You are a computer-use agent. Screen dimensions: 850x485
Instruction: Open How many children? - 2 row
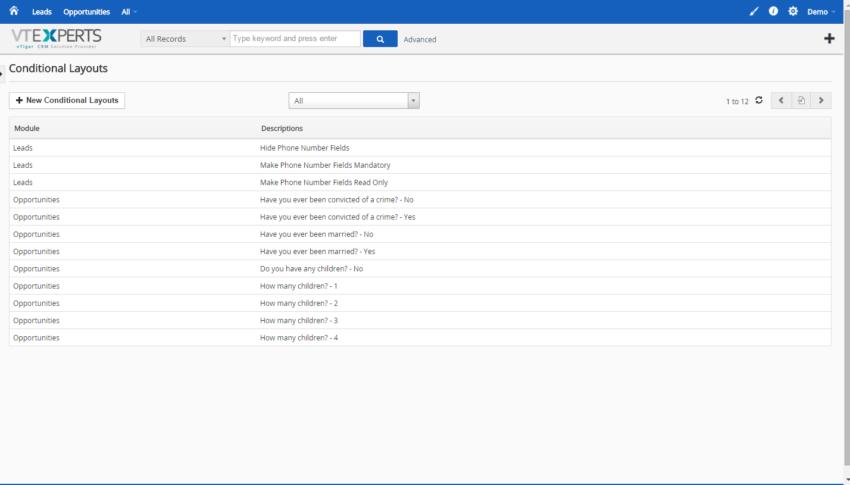pyautogui.click(x=420, y=303)
